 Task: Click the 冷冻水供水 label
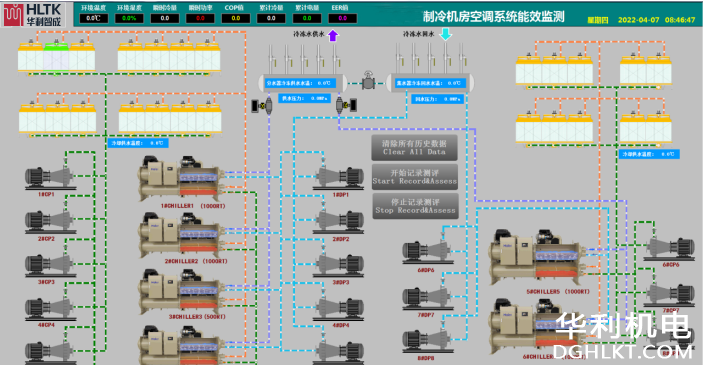click(x=308, y=34)
